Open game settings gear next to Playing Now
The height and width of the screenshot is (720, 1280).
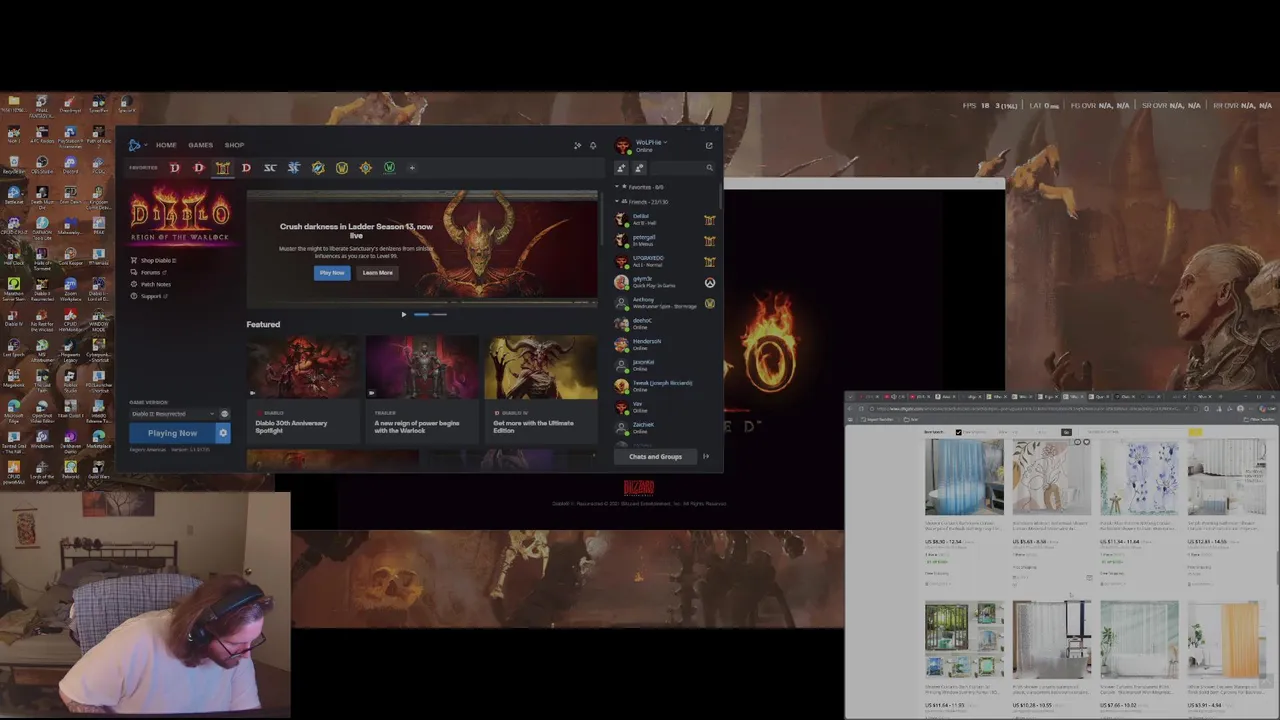[223, 433]
